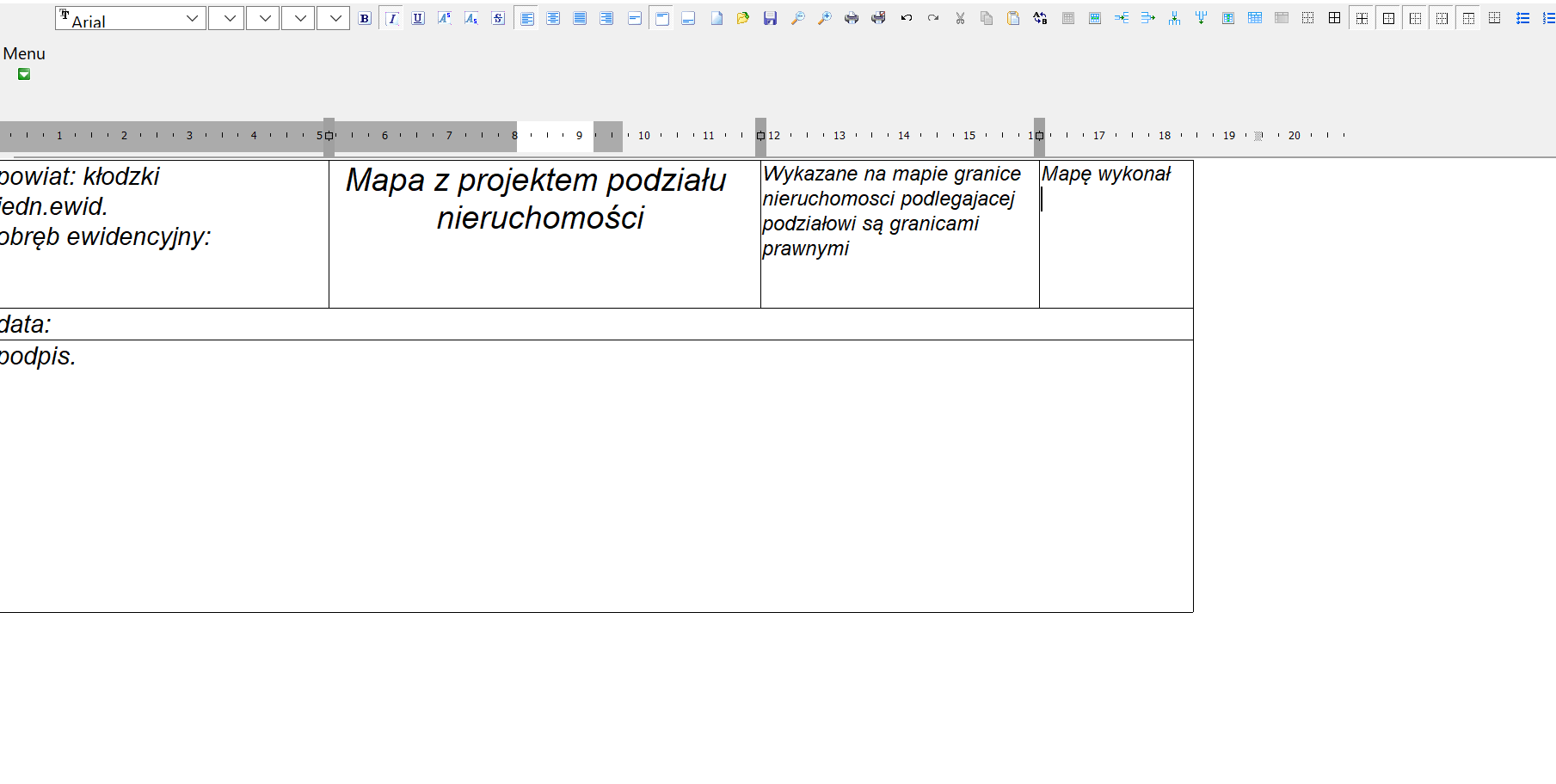Create a new blank document

point(716,18)
